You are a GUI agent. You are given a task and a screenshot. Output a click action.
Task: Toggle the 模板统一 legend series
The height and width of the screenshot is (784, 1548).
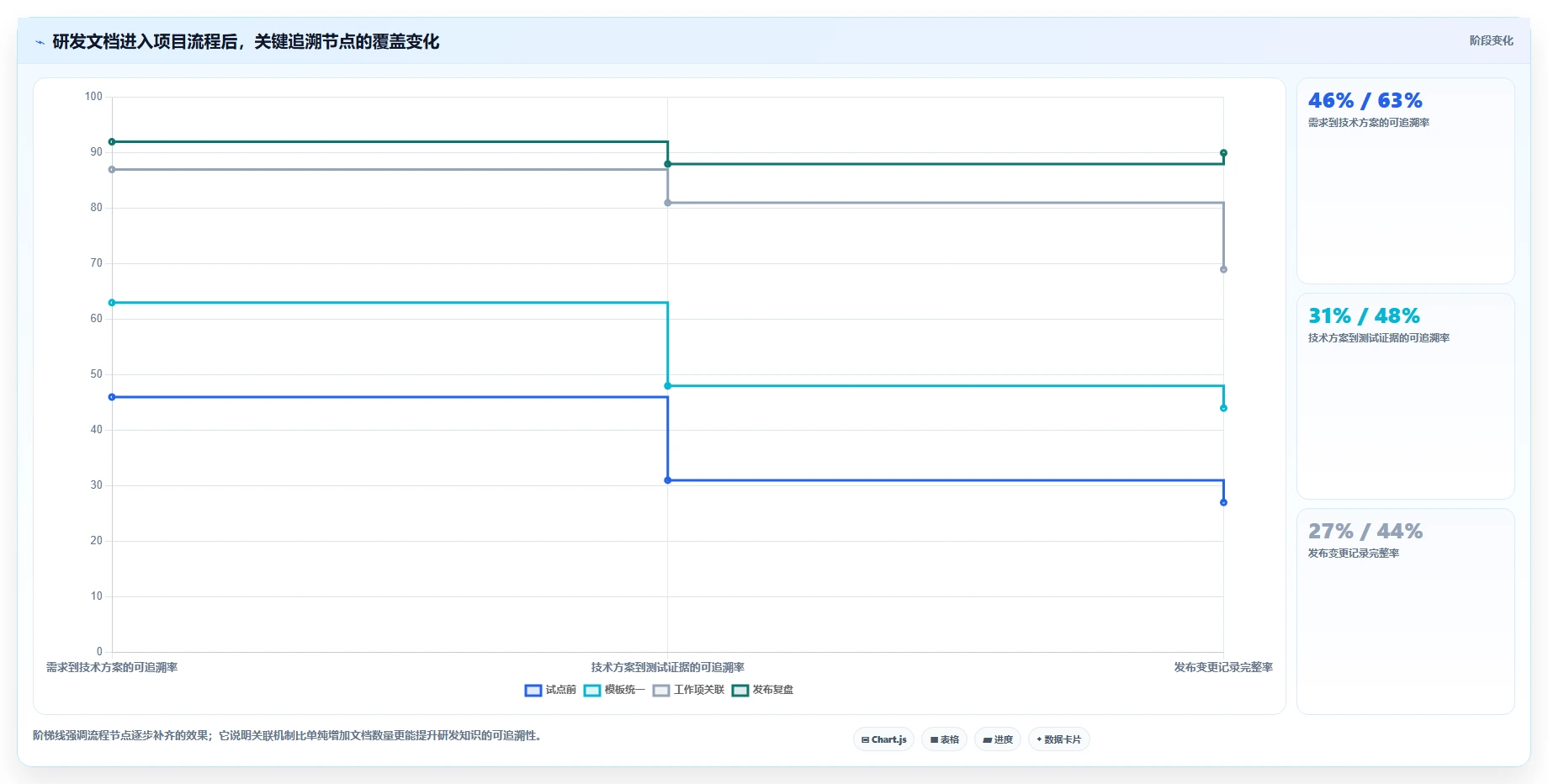pos(615,690)
